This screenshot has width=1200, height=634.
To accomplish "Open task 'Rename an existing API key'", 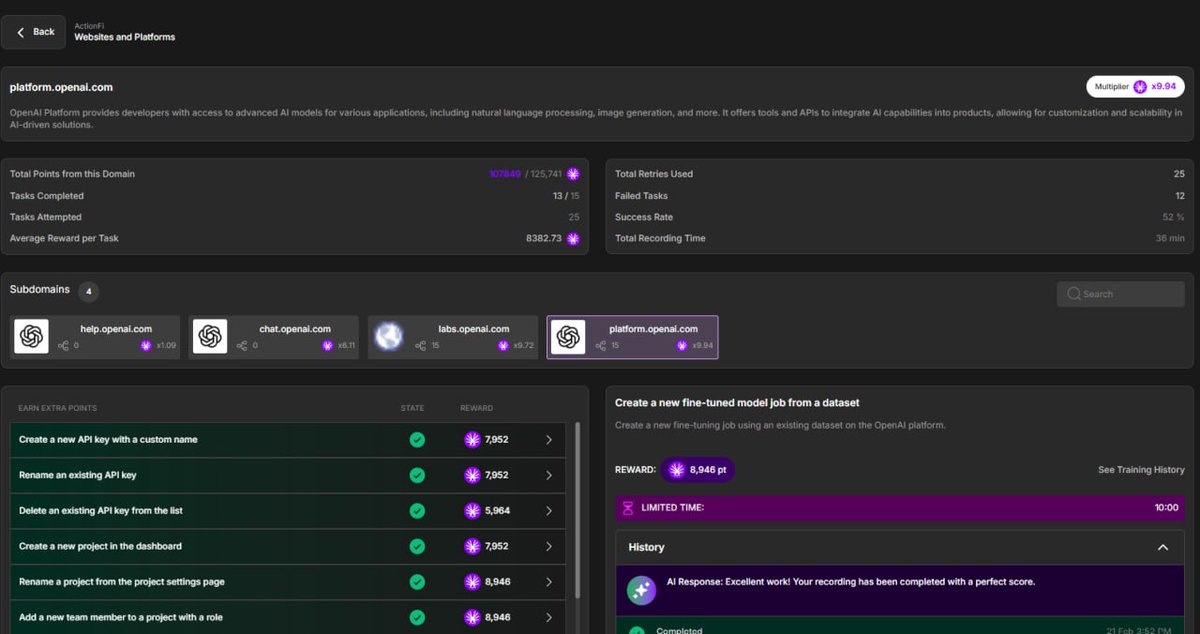I will click(288, 475).
